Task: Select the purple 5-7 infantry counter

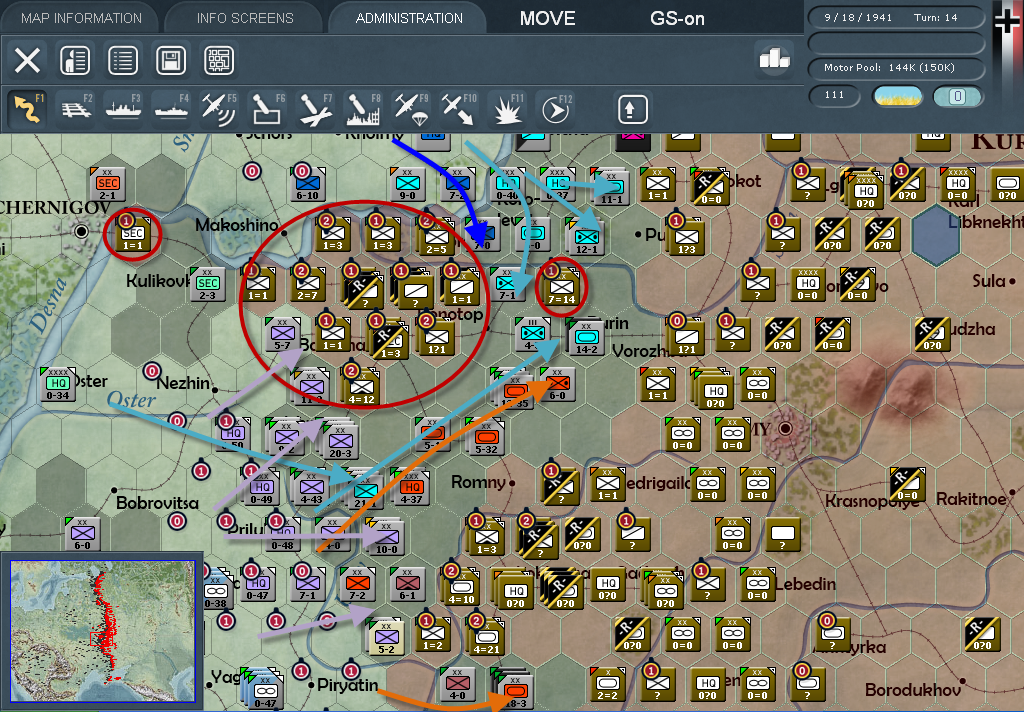Action: point(282,334)
